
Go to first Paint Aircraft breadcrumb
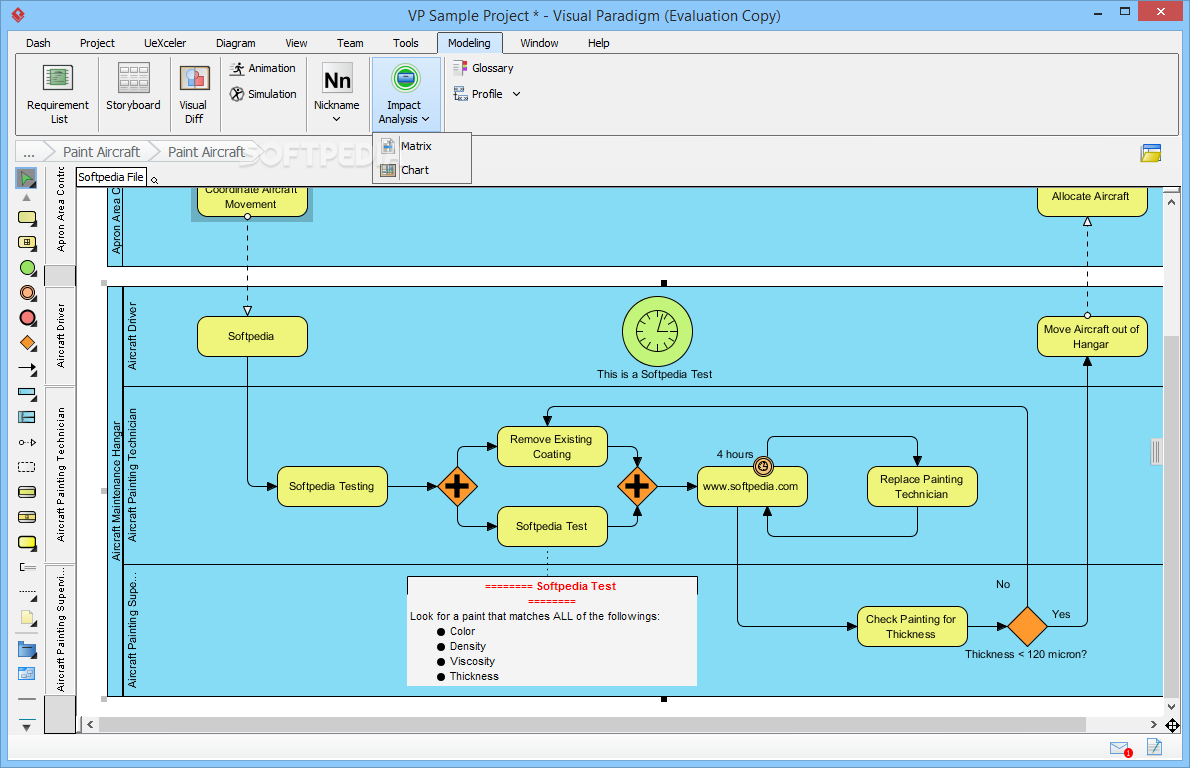coord(101,152)
